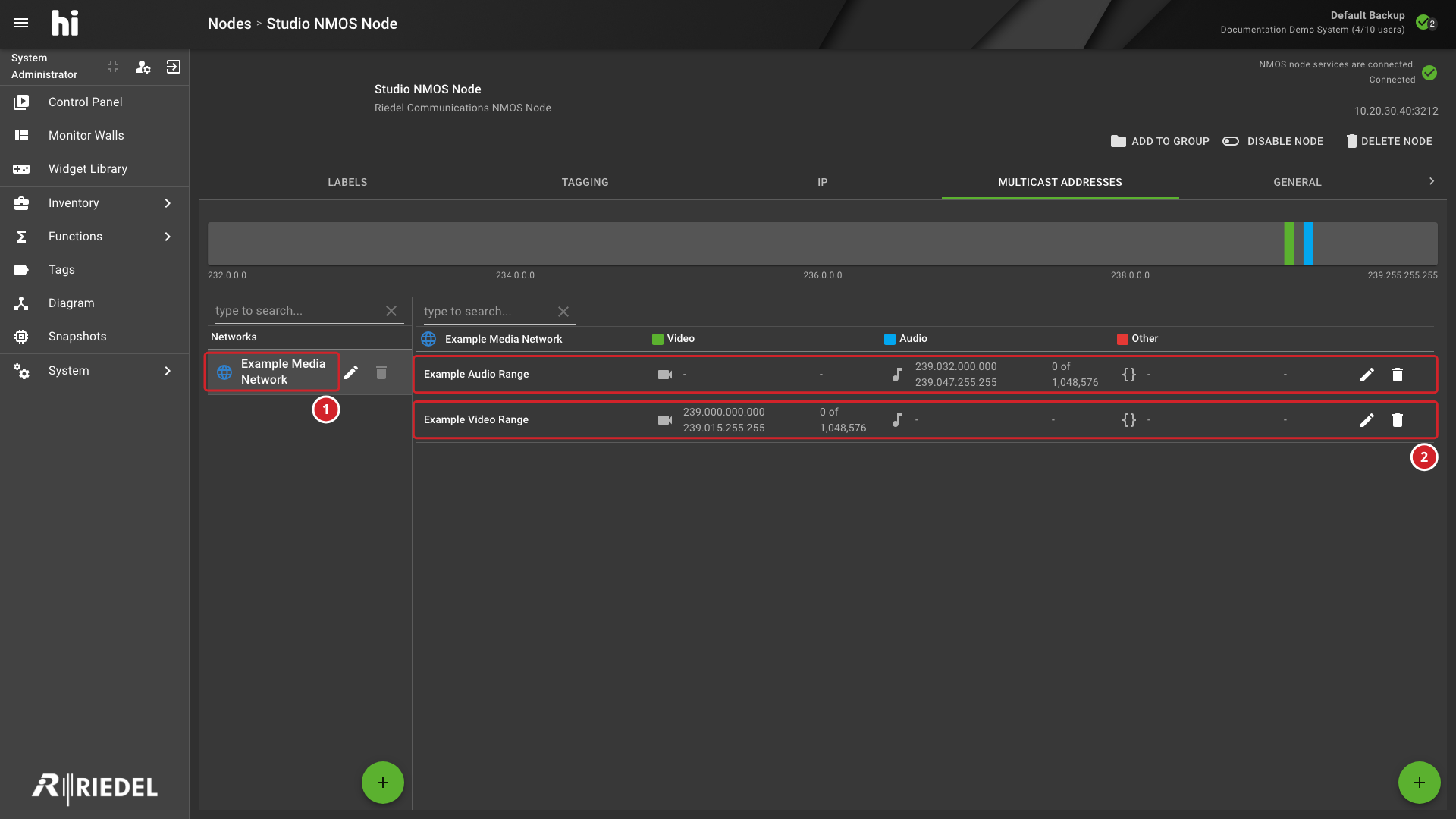Image resolution: width=1456 pixels, height=819 pixels.
Task: Log out using the exit icon
Action: click(x=174, y=67)
